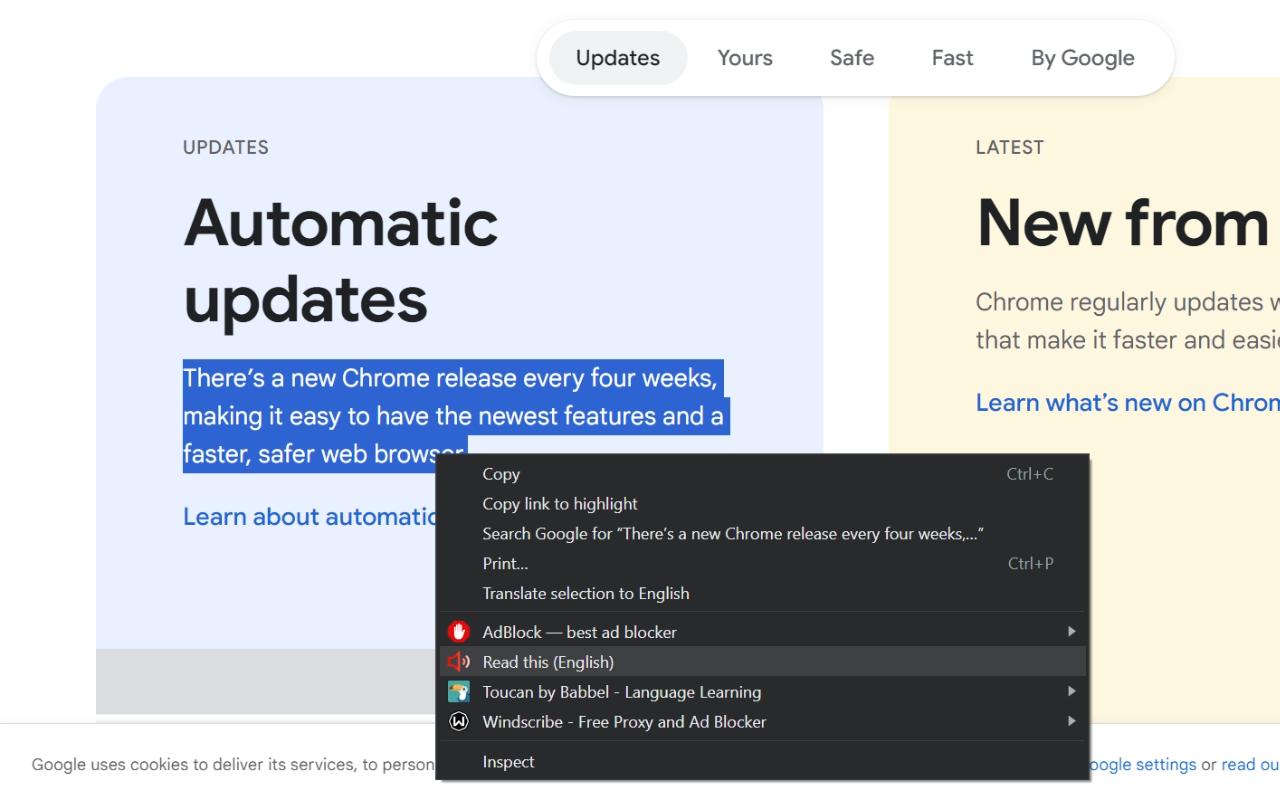The height and width of the screenshot is (800, 1280).
Task: Switch to the Fast tab
Action: click(952, 58)
